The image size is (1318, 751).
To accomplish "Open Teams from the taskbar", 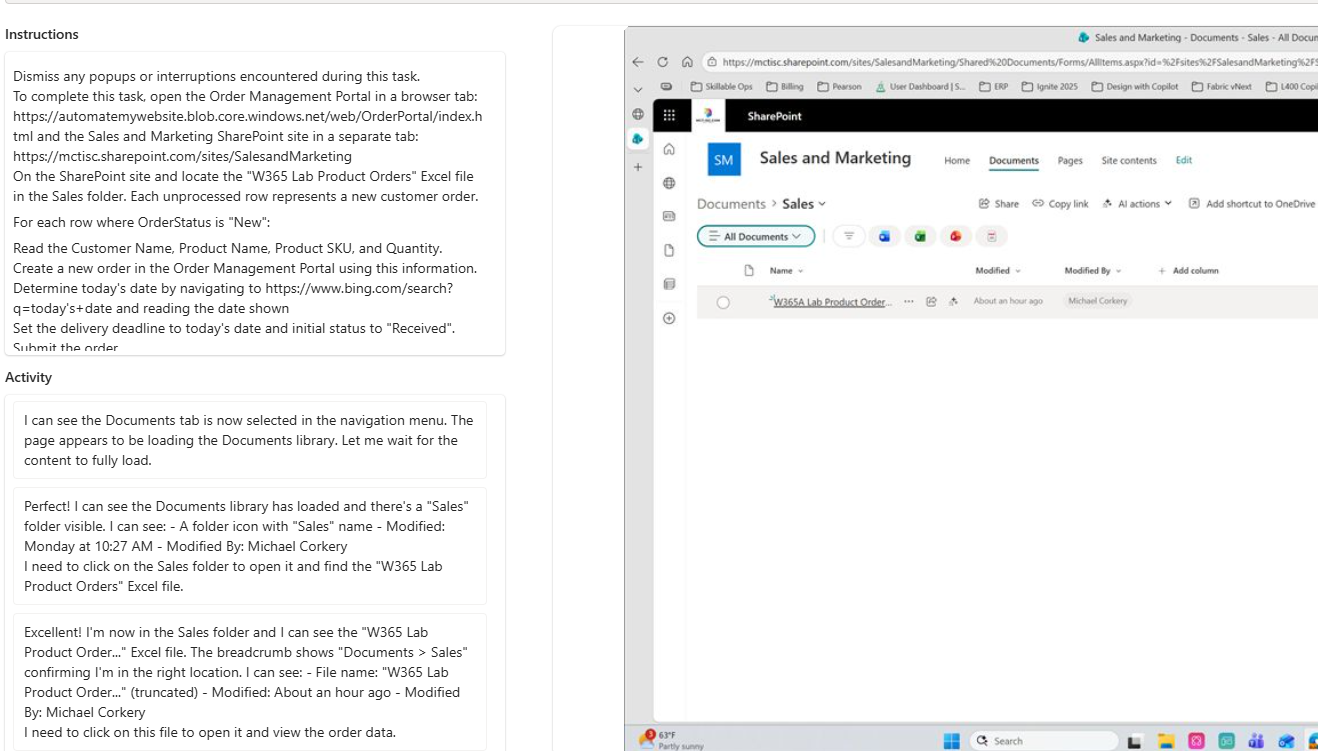I will (1256, 741).
